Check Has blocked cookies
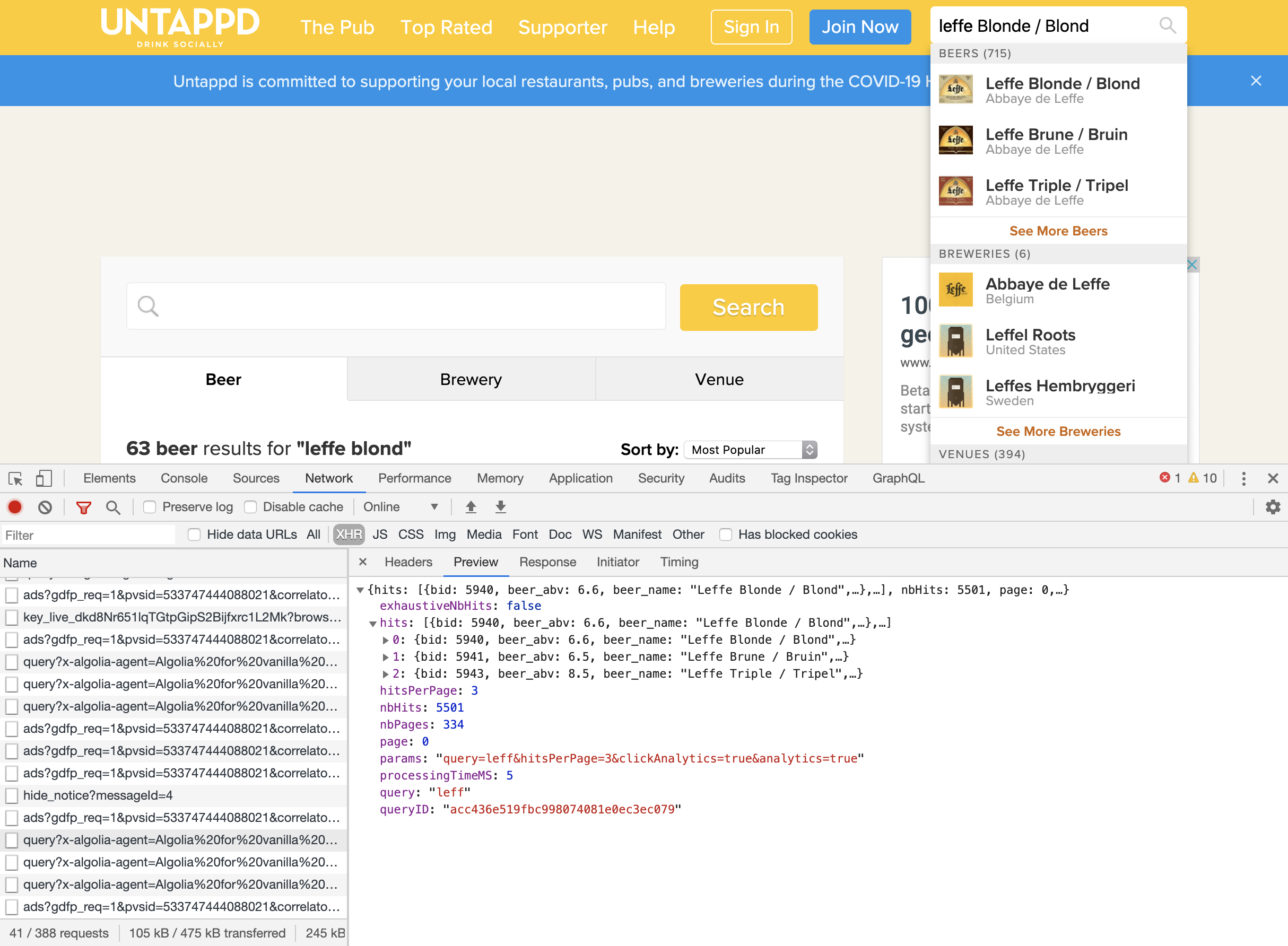 pos(726,535)
